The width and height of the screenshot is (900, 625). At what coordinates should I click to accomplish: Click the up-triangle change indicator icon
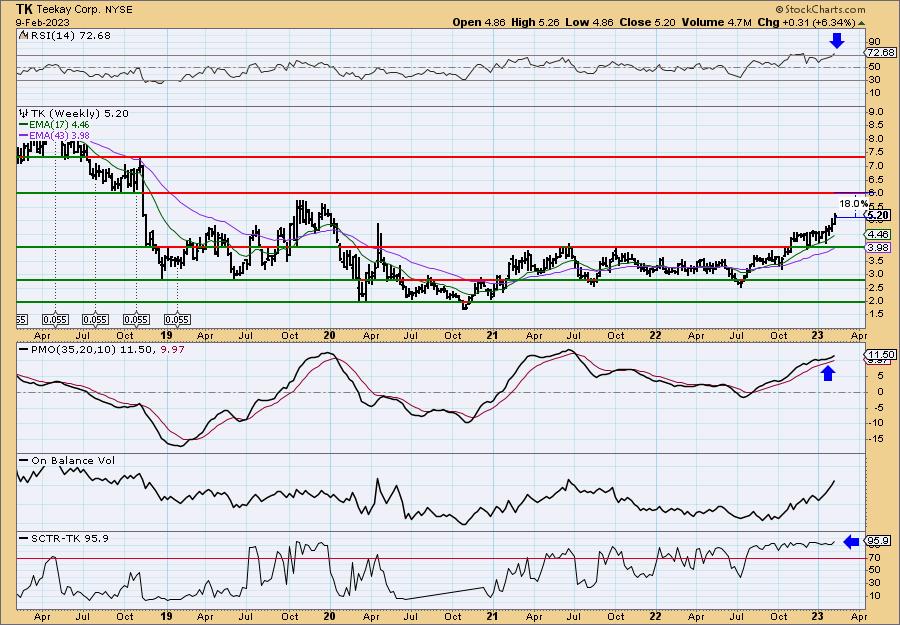(861, 23)
